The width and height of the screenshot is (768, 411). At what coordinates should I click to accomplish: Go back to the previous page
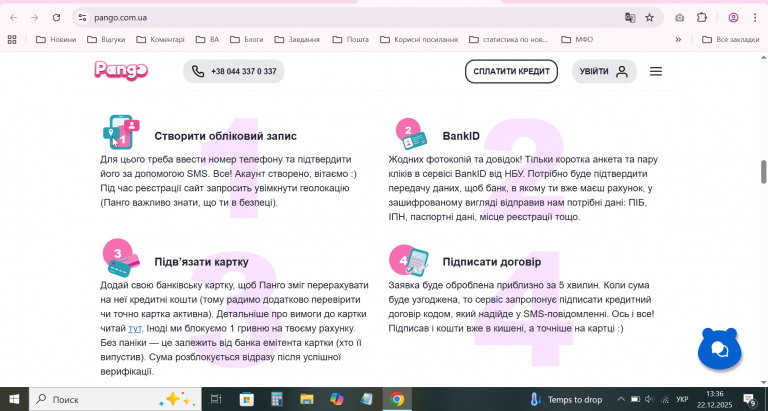[x=13, y=18]
